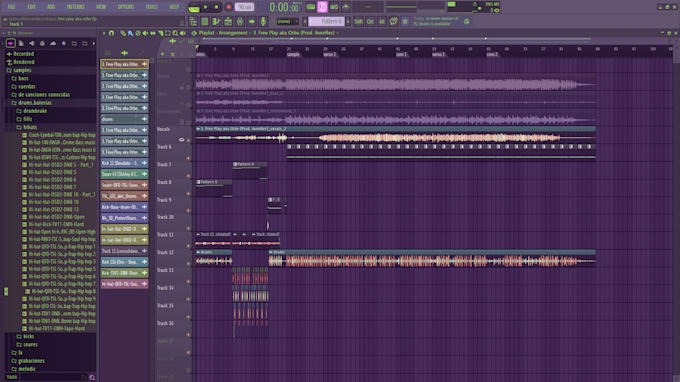The width and height of the screenshot is (680, 382).
Task: Click the Alt modifier button
Action: tap(382, 21)
